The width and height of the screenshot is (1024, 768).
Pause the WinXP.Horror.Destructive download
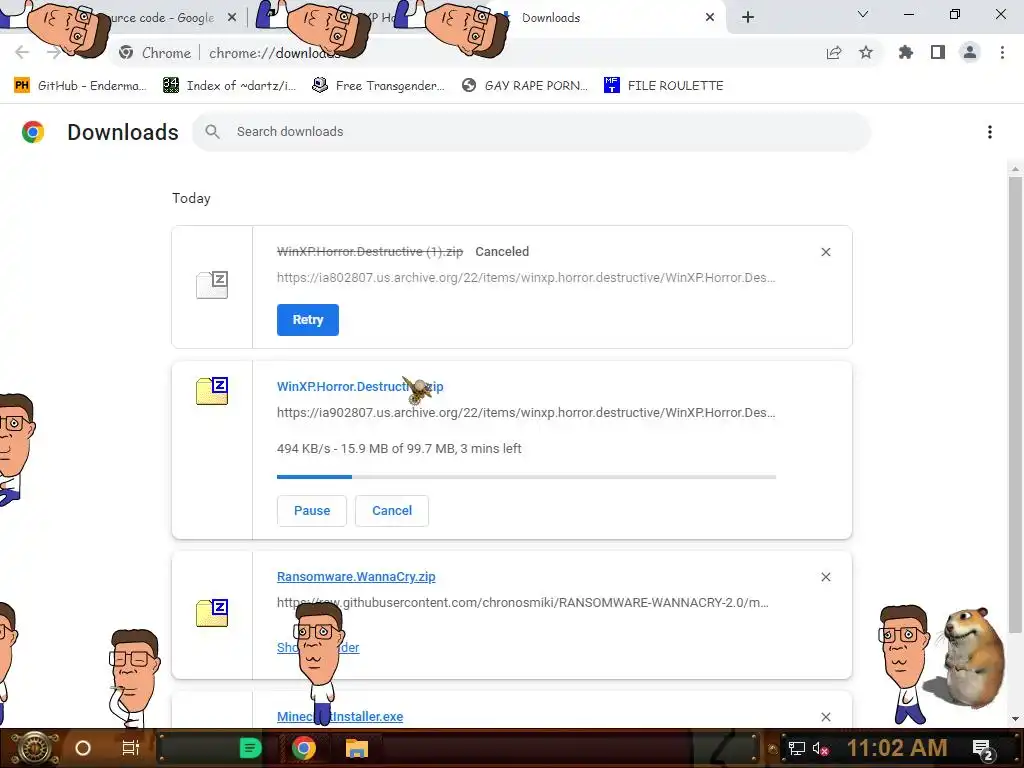pyautogui.click(x=312, y=511)
